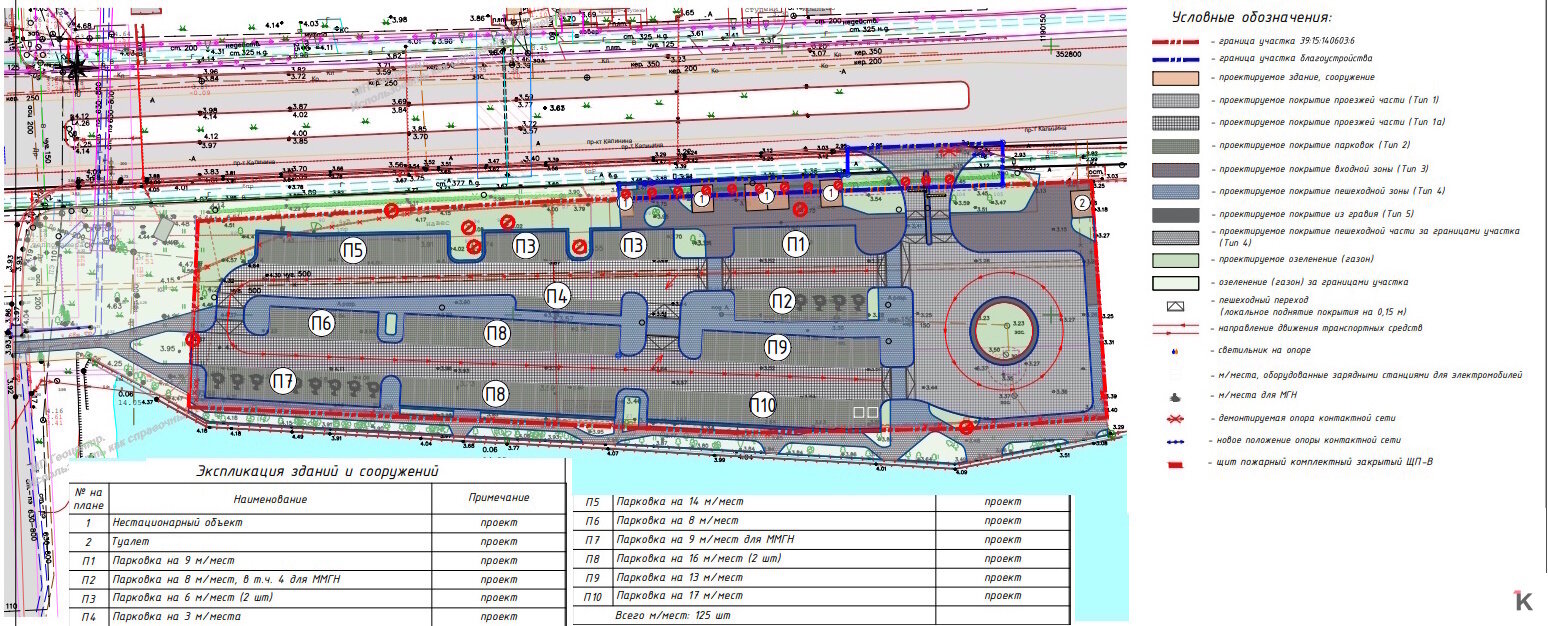This screenshot has width=1548, height=626.
Task: Click the pedestrian crossing symbol in the legend
Action: click(1176, 306)
